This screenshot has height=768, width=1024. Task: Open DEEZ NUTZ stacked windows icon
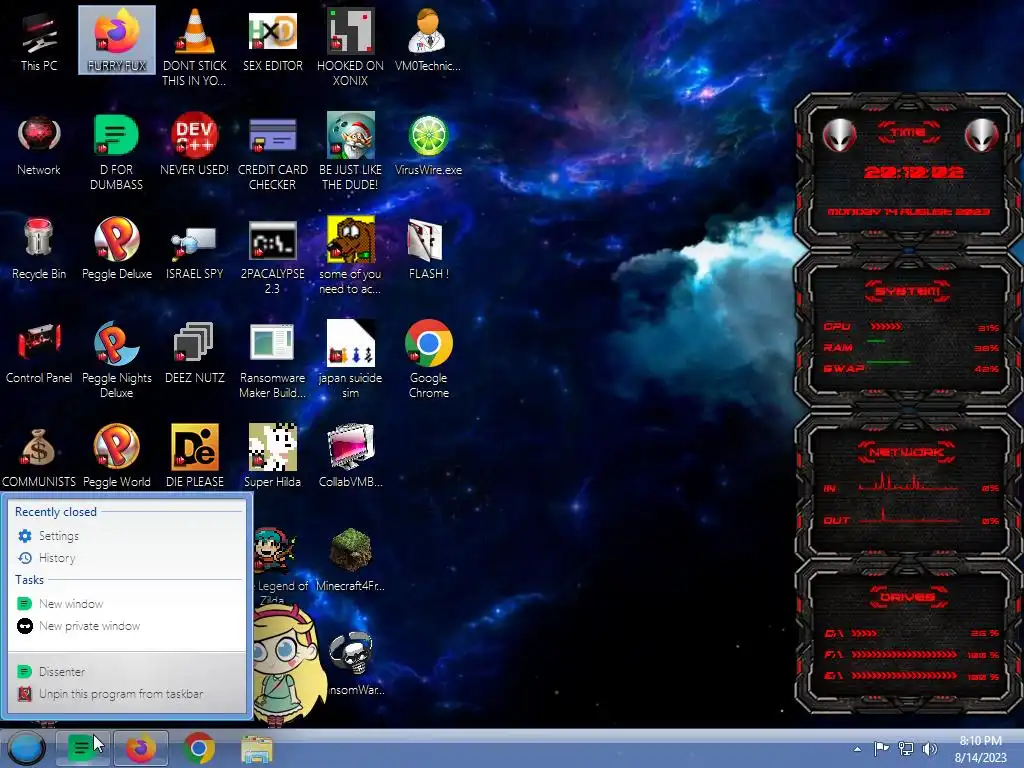pyautogui.click(x=195, y=353)
